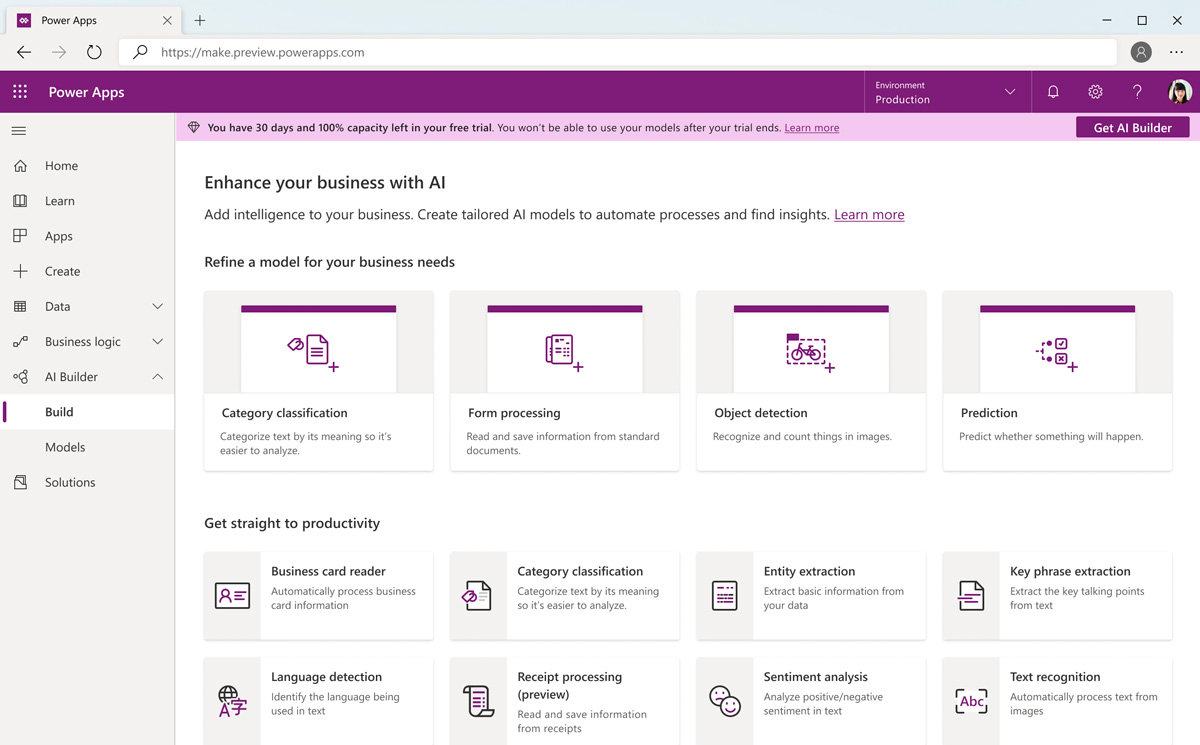Open the app launcher waffle icon
Viewport: 1200px width, 745px height.
click(20, 91)
